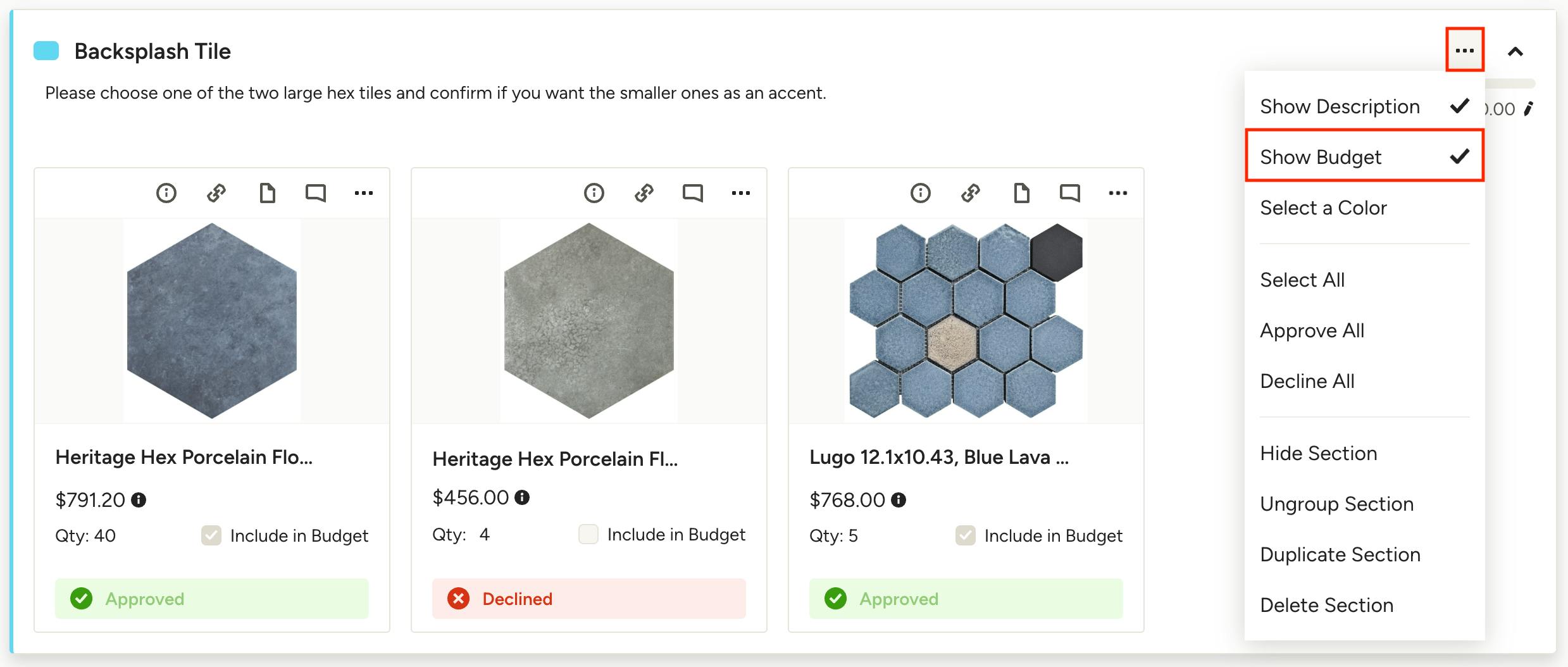Screen dimensions: 1568x667
Task: Open the more options menu on the Lugo card
Action: [1117, 193]
